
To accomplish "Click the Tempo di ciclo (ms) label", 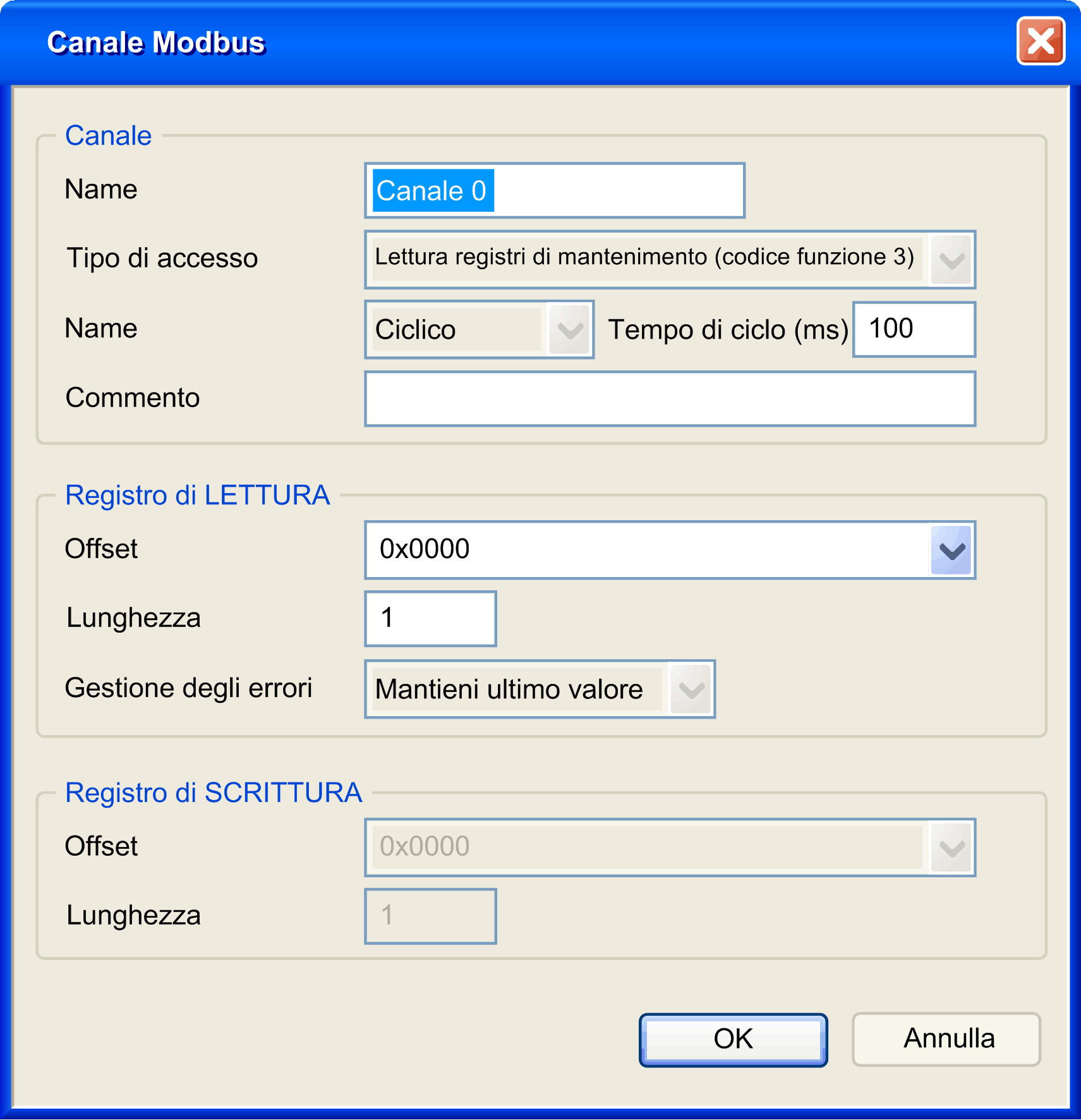I will 728,330.
